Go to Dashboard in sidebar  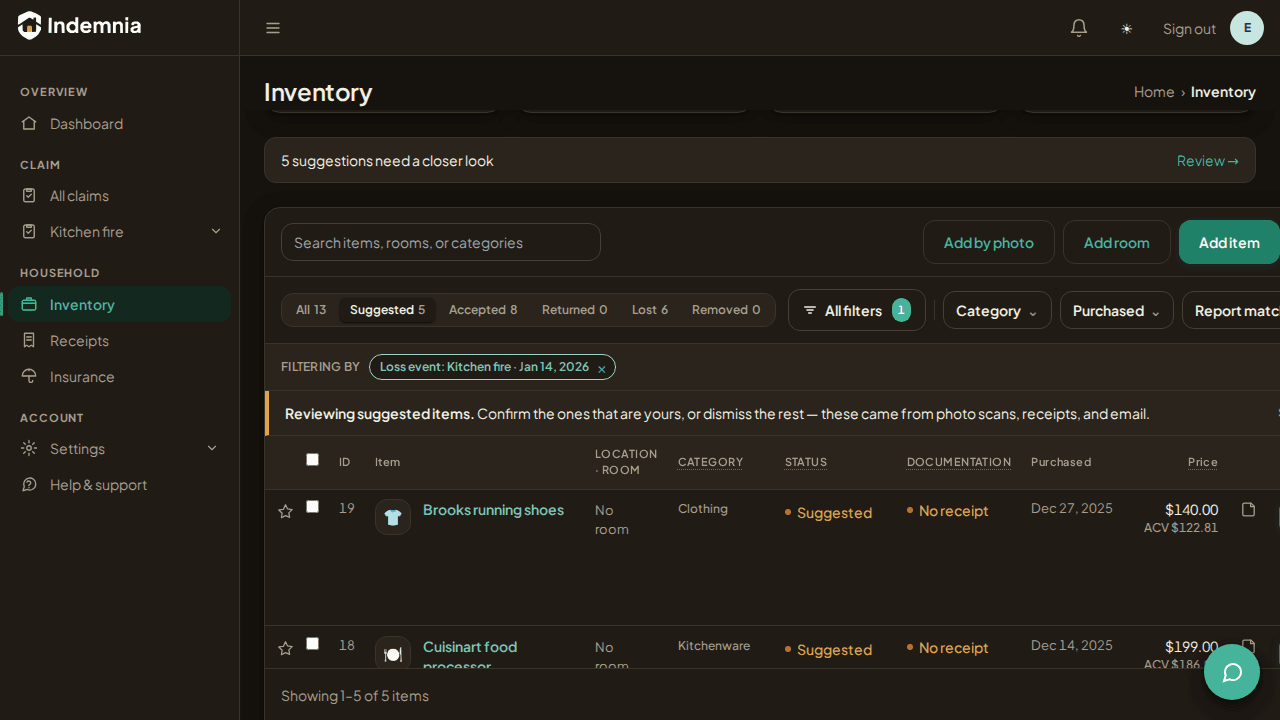pos(120,123)
